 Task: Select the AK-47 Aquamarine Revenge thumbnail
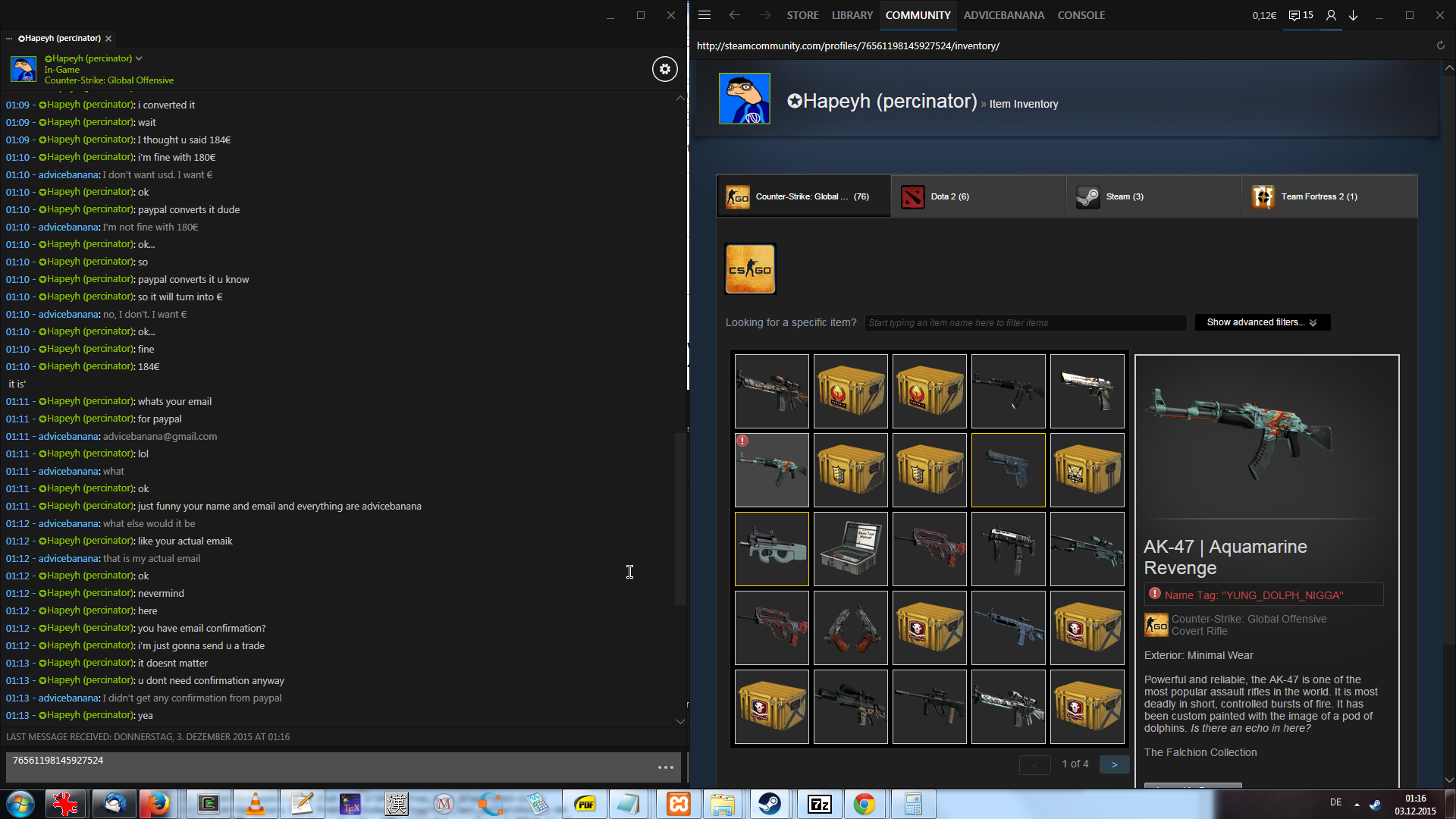[771, 470]
